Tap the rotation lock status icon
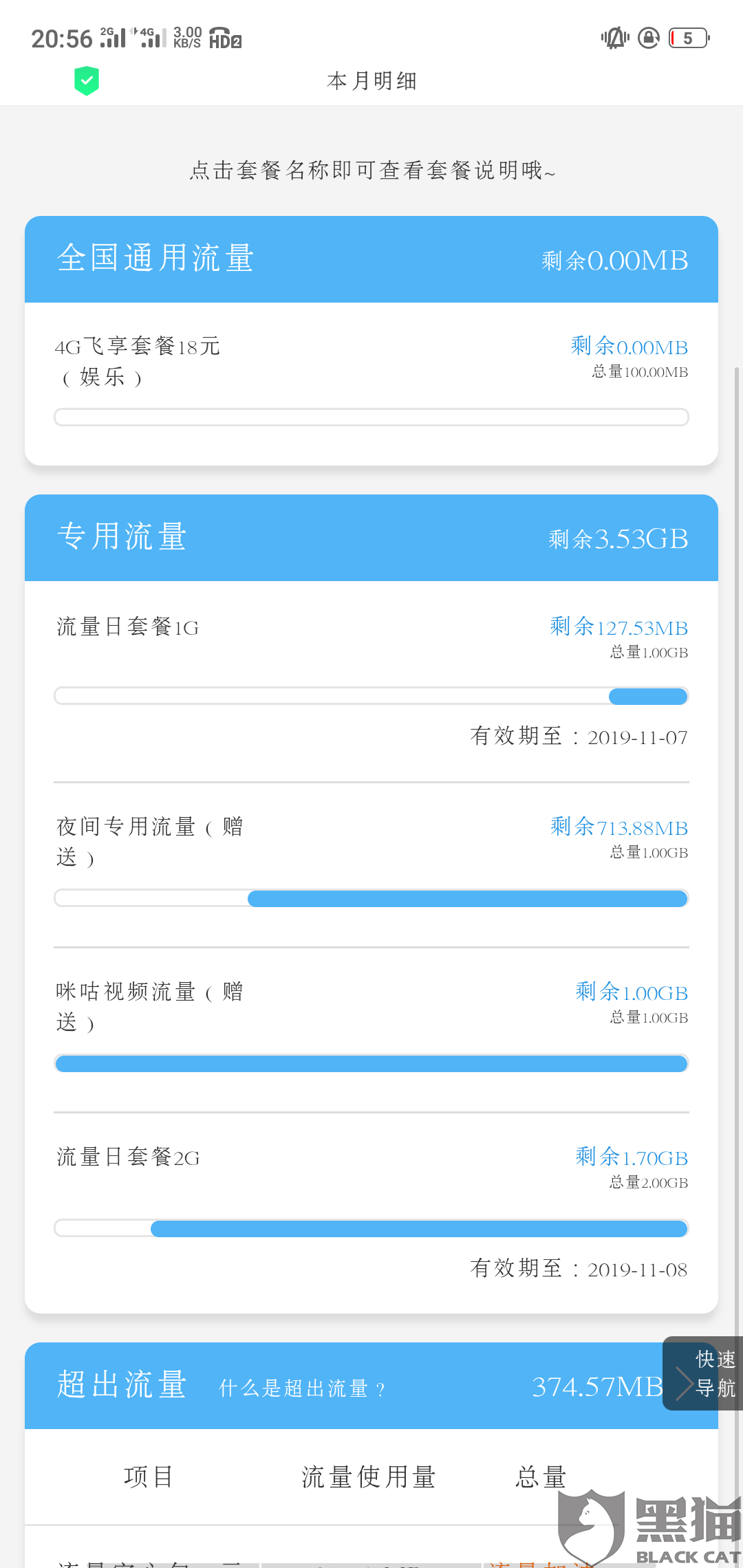Image resolution: width=743 pixels, height=1568 pixels. [649, 38]
